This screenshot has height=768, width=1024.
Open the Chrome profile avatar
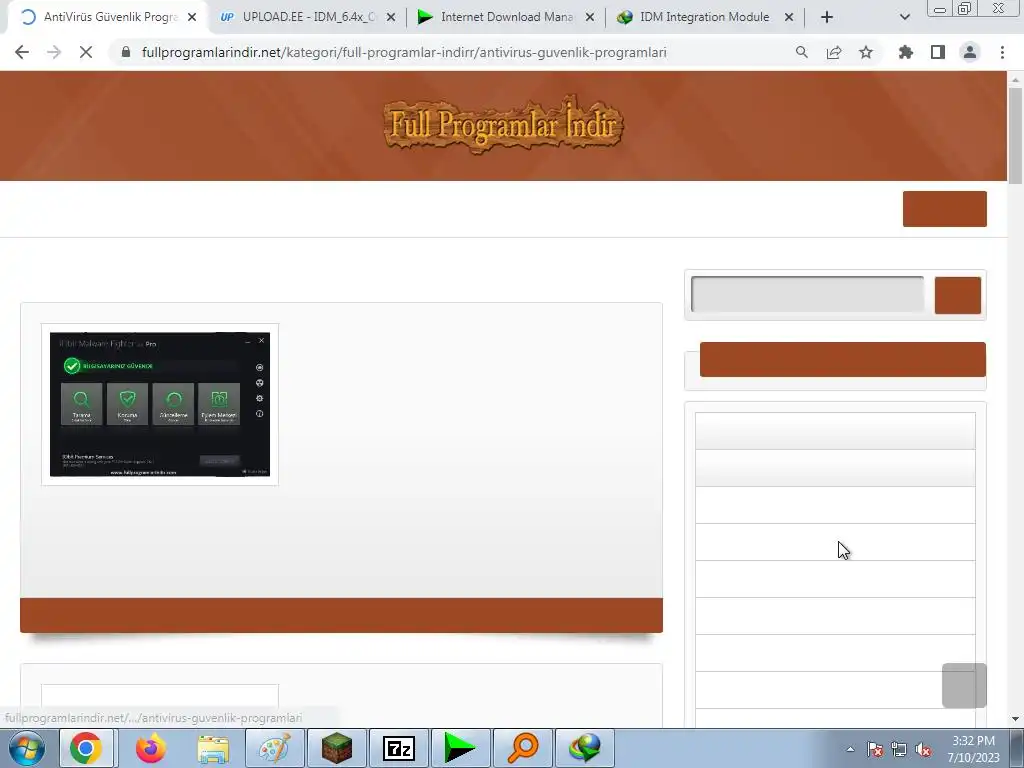(x=970, y=52)
